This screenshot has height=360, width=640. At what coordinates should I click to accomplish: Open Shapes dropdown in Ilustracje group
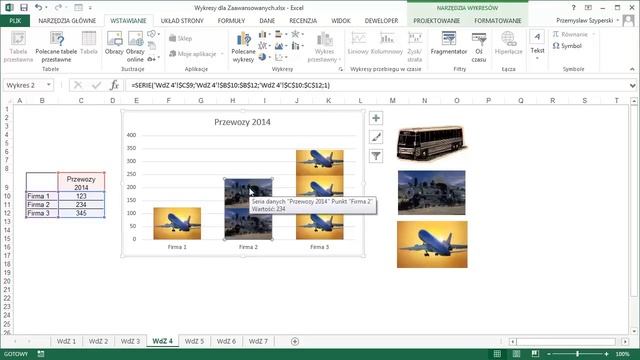click(153, 34)
